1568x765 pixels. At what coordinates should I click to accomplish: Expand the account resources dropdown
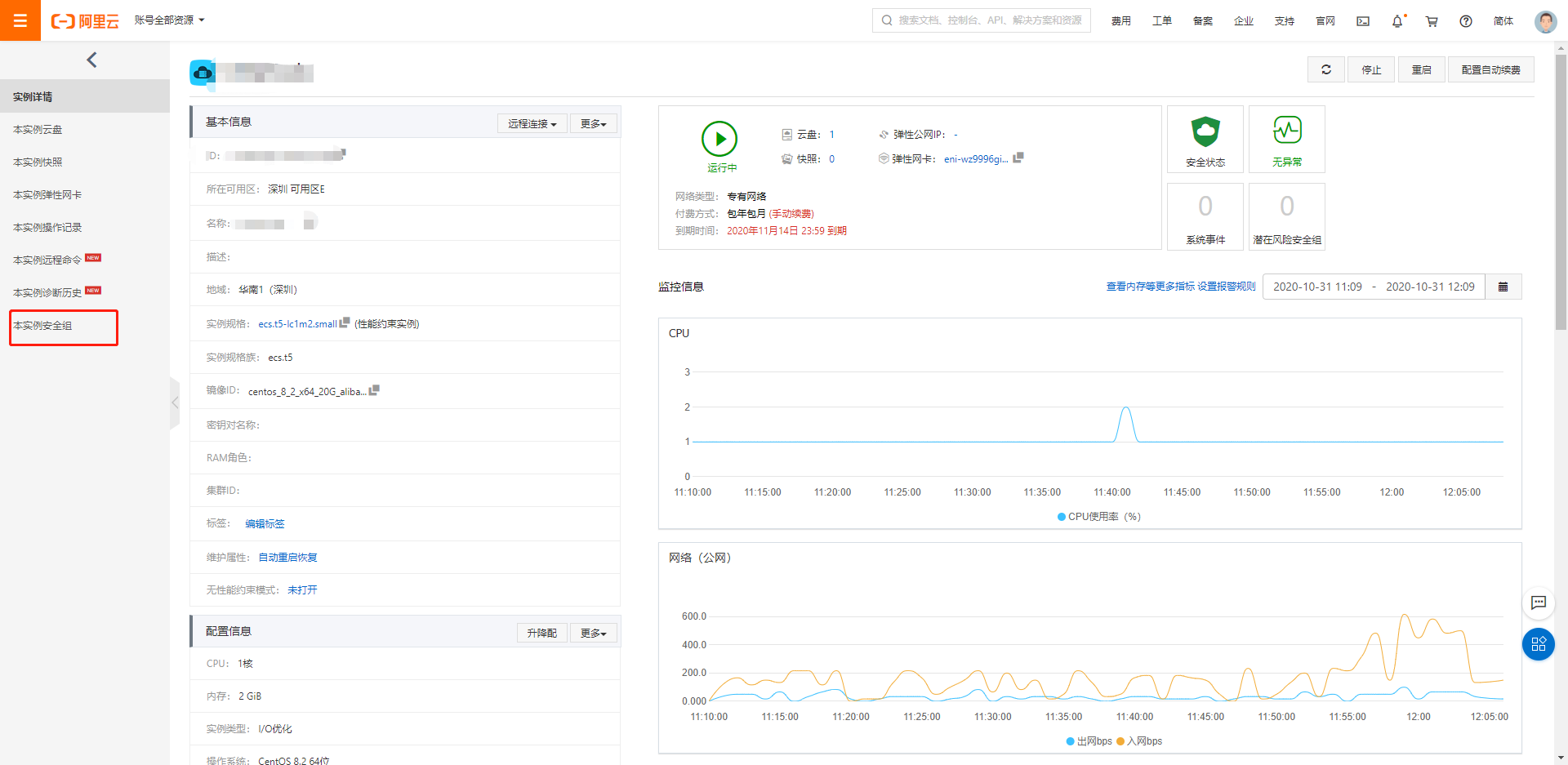click(170, 20)
